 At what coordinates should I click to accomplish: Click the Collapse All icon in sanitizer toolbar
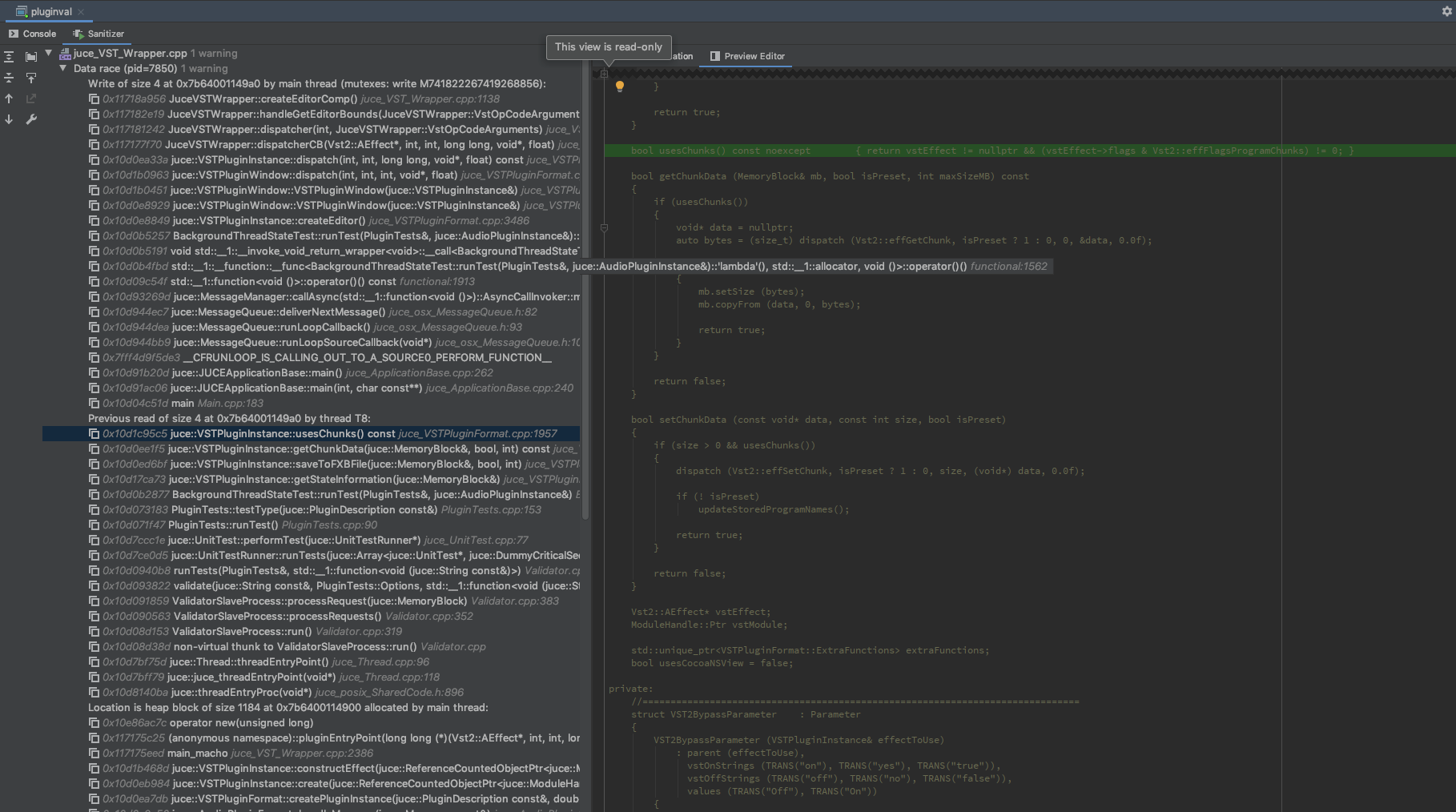click(x=9, y=78)
